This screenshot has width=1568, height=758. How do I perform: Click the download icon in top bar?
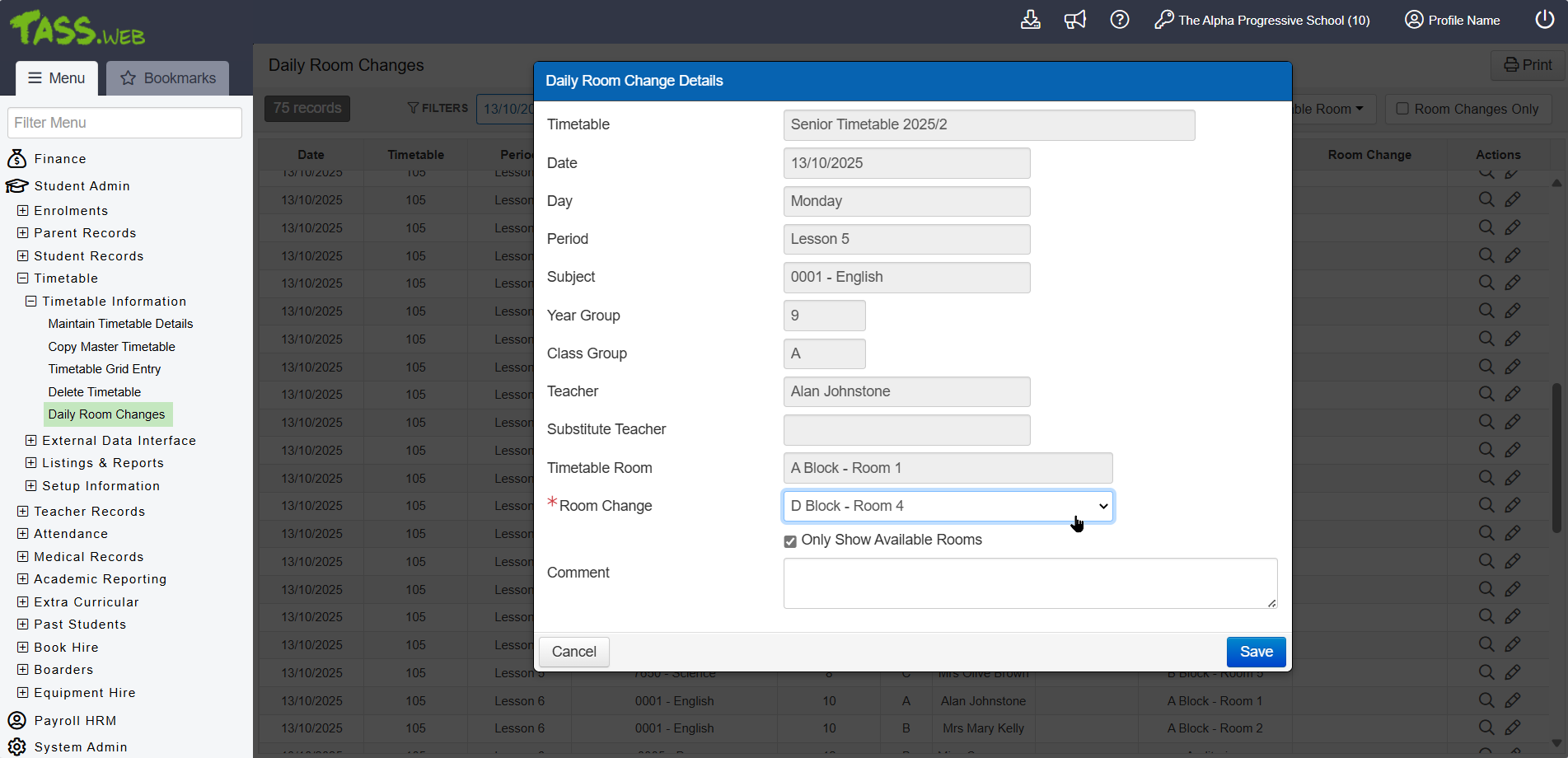pos(1030,20)
